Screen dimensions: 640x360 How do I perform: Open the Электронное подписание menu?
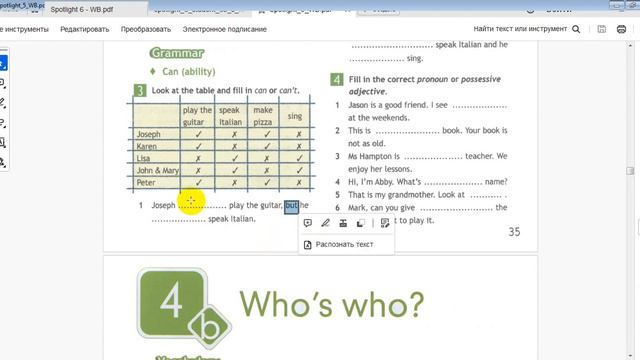coord(224,29)
